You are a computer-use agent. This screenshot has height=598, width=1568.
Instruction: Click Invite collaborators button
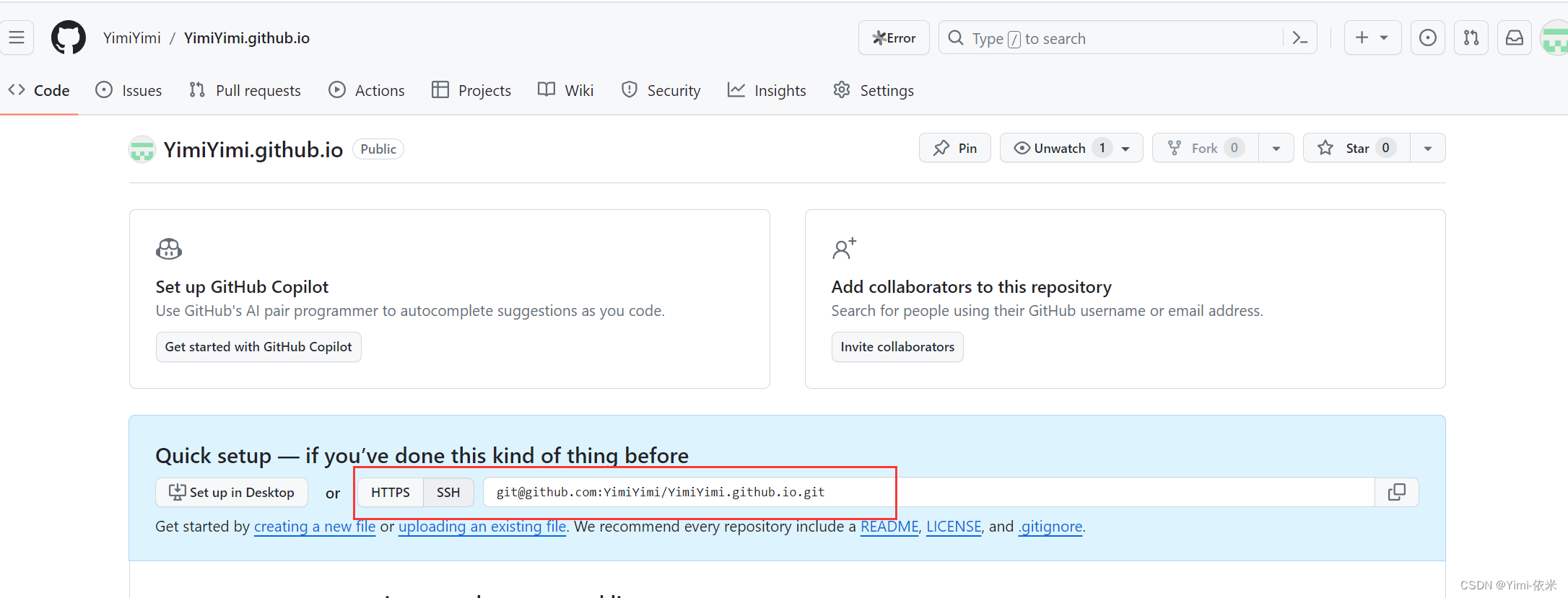(x=897, y=347)
